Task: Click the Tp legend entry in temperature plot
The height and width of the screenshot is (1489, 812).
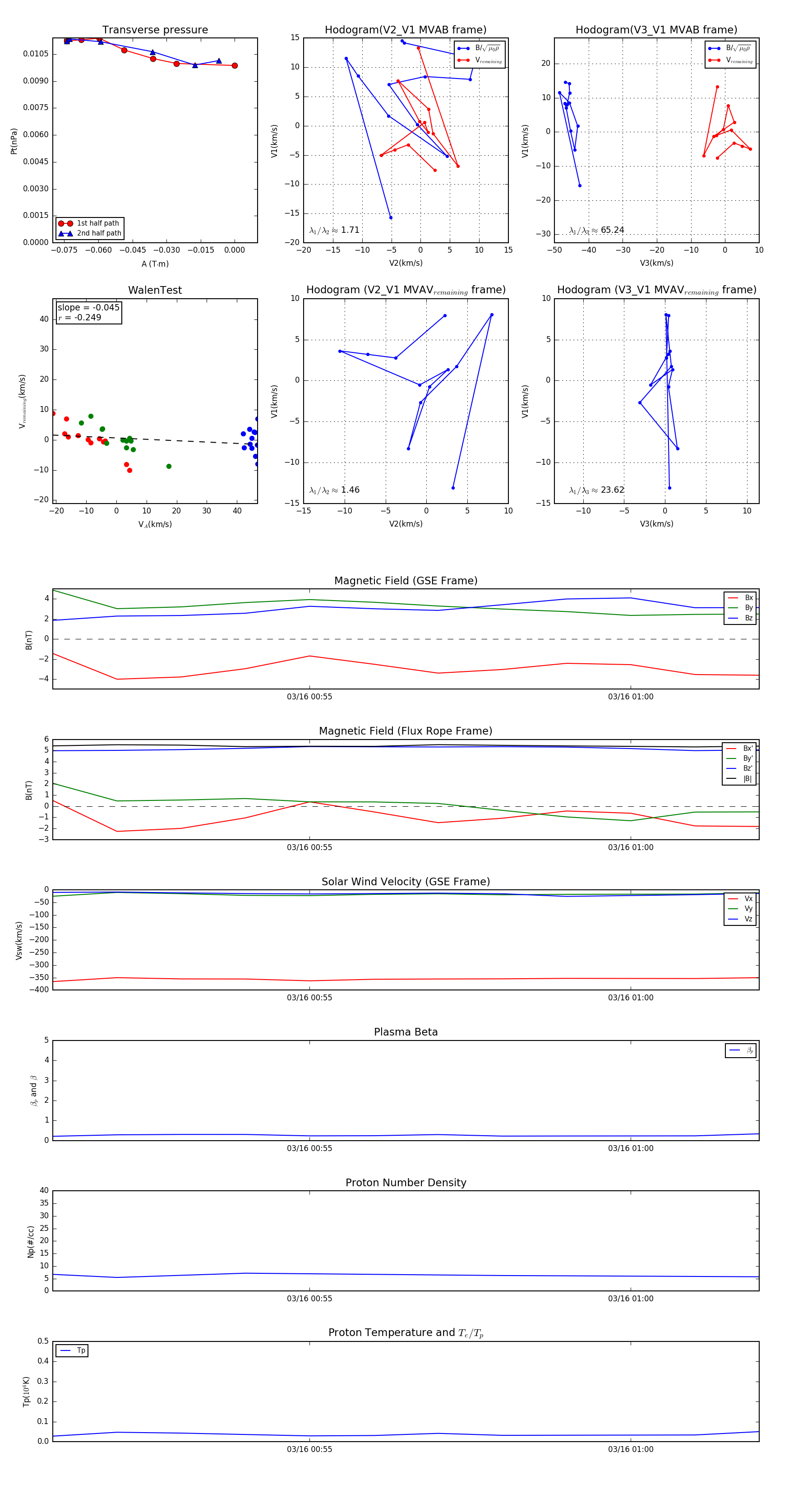Action: [73, 1351]
